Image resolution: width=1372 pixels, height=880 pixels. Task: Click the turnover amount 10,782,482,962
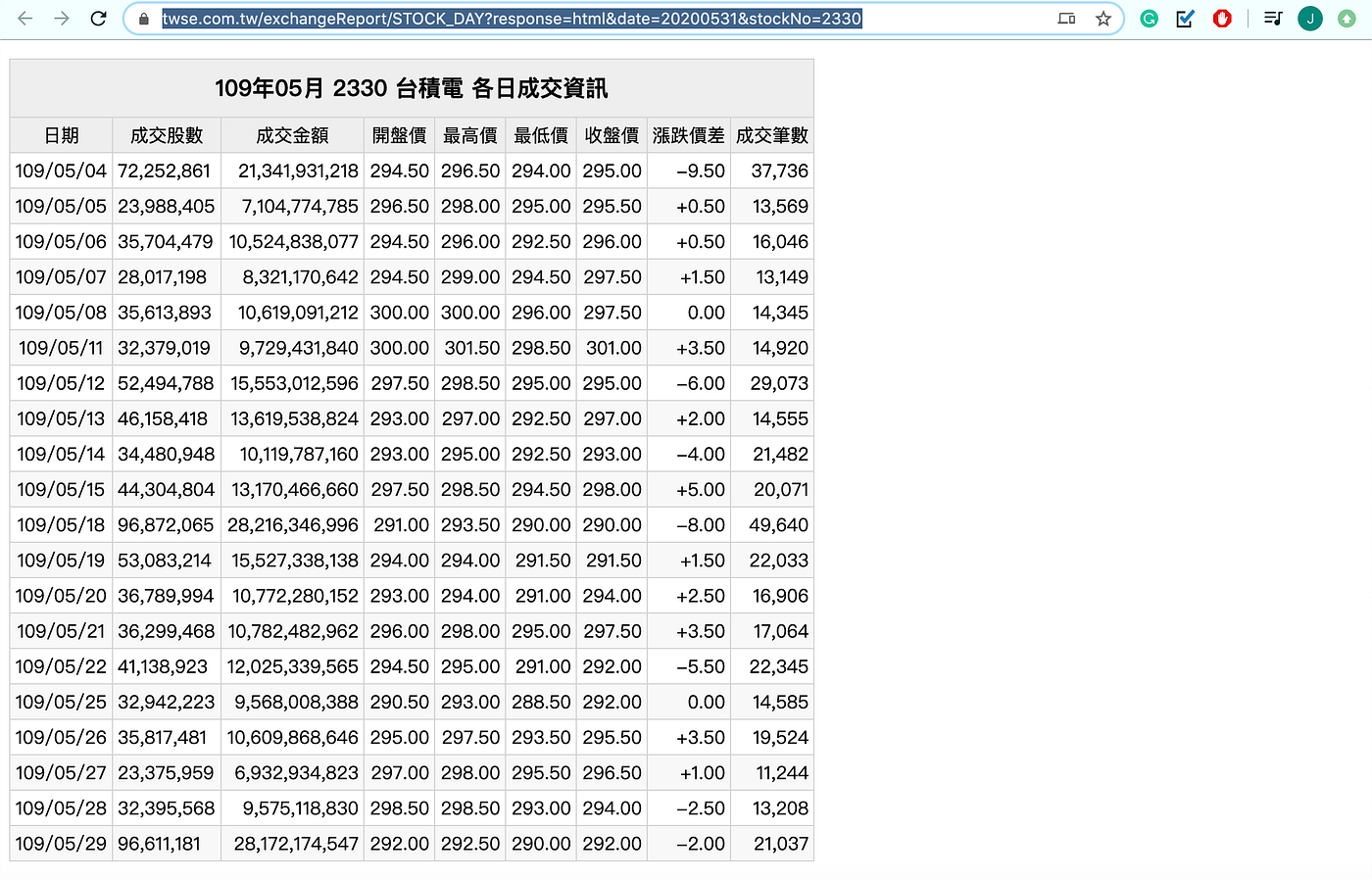coord(294,631)
